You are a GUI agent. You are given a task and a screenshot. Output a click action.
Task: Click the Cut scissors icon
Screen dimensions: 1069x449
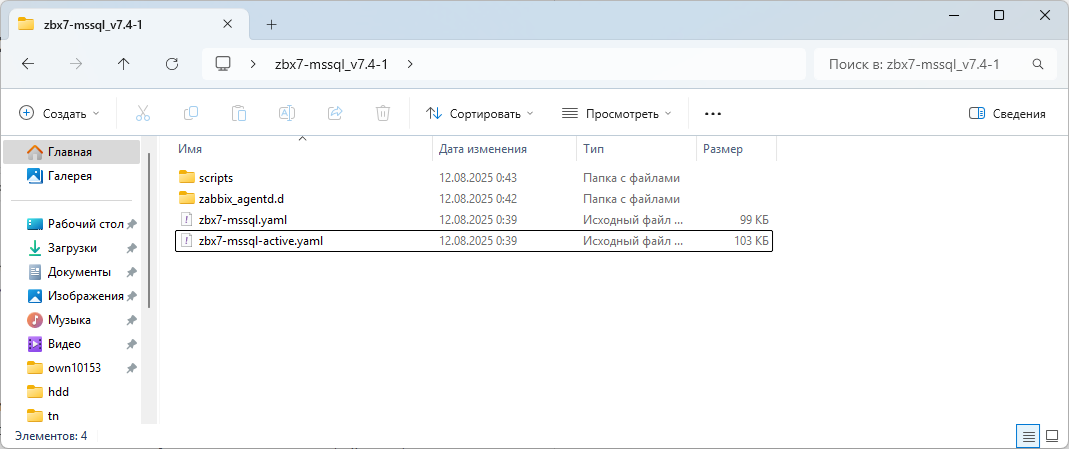tap(142, 113)
